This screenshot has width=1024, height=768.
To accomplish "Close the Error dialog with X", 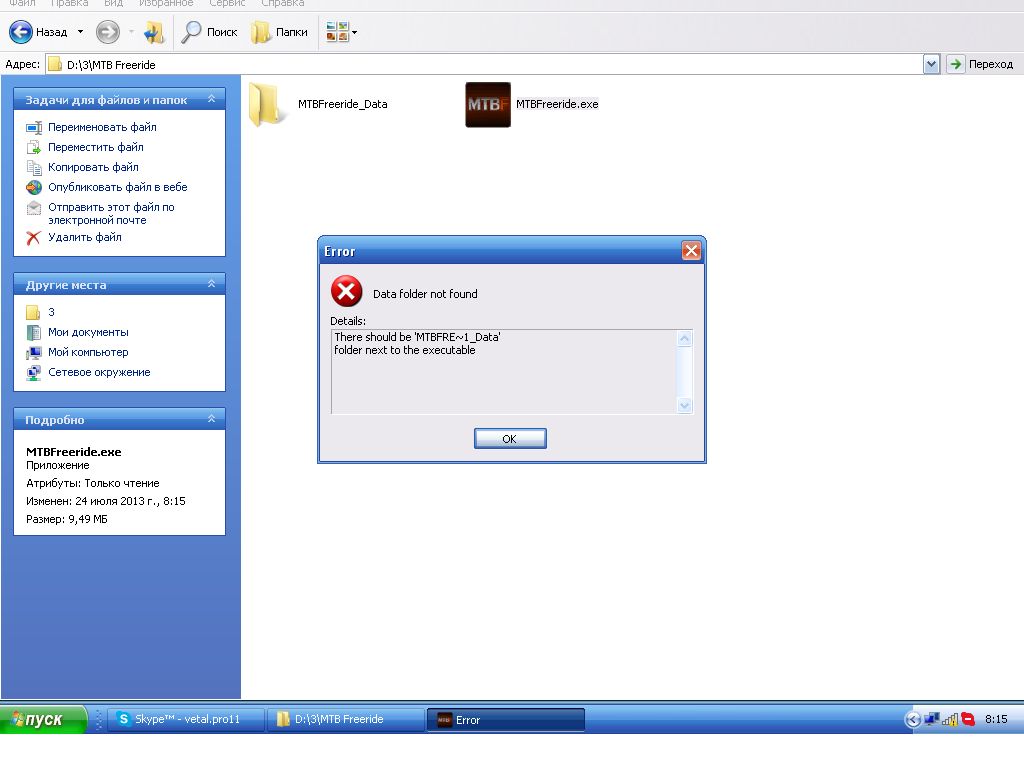I will click(691, 251).
